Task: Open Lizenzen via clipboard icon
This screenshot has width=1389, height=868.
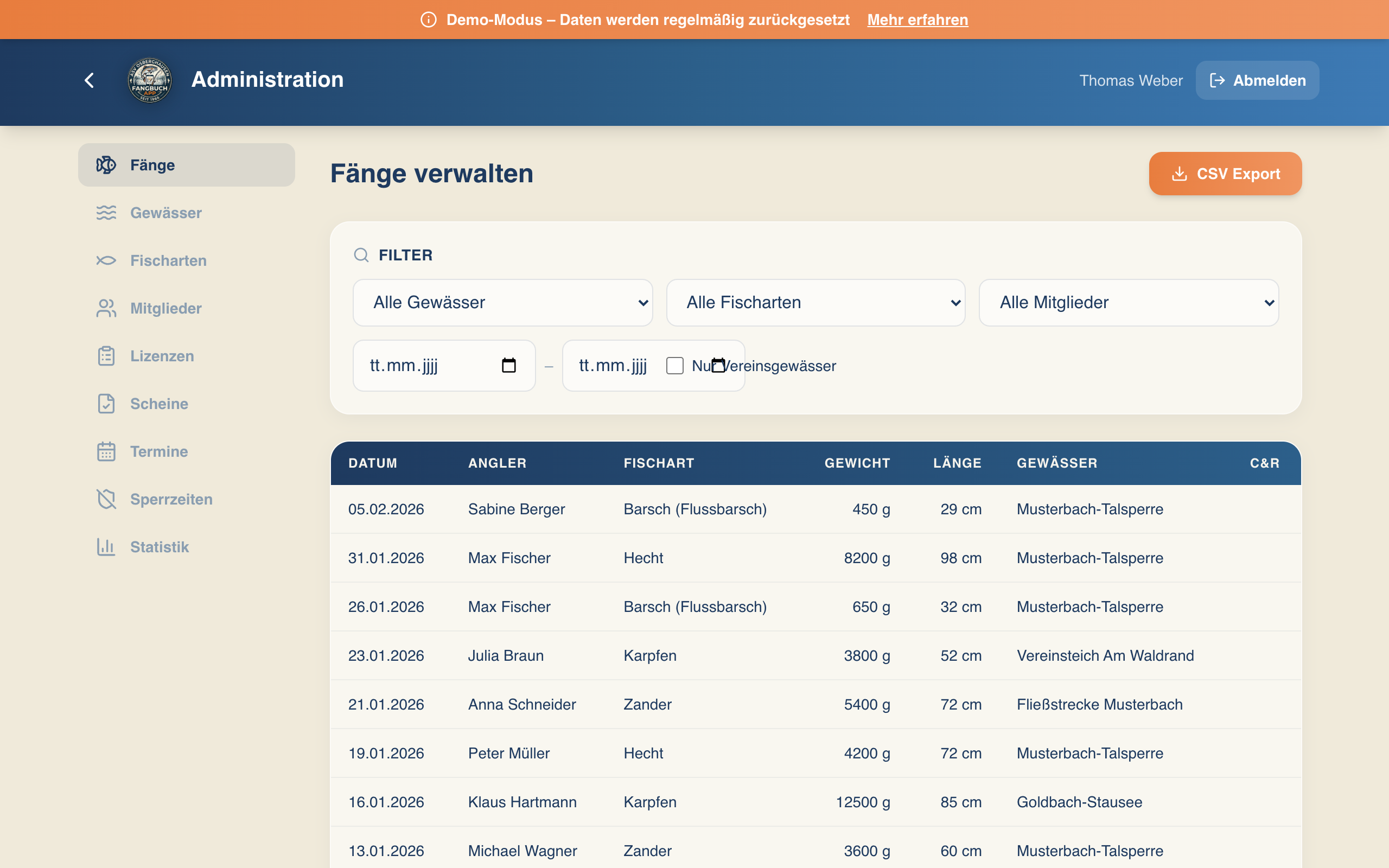Action: 106,356
